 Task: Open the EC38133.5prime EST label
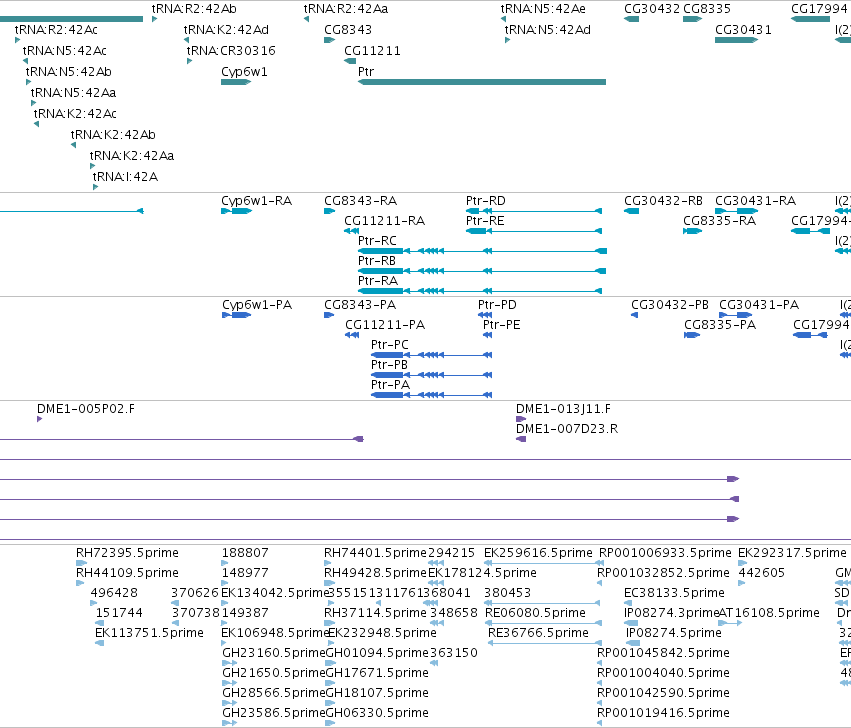point(674,593)
